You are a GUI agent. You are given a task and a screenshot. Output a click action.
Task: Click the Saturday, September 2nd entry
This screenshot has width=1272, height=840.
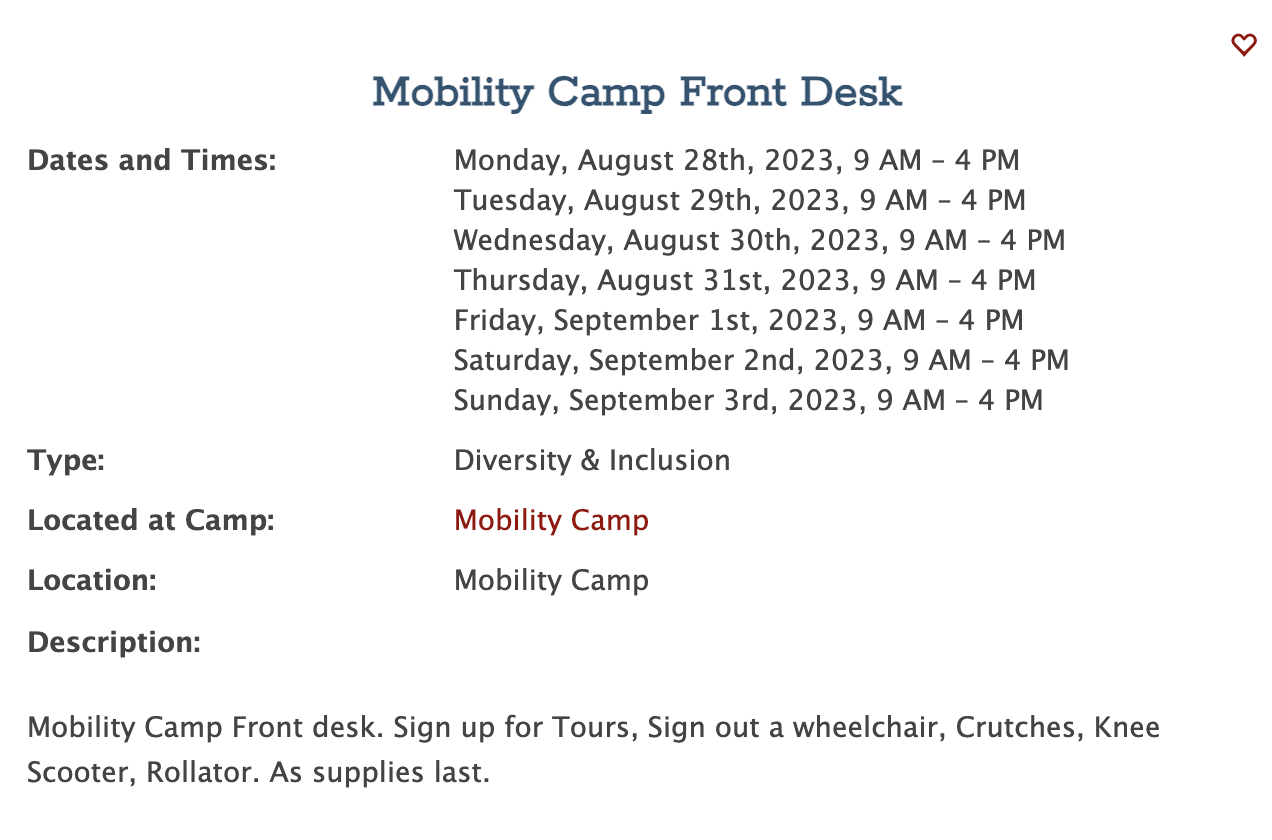coord(761,360)
